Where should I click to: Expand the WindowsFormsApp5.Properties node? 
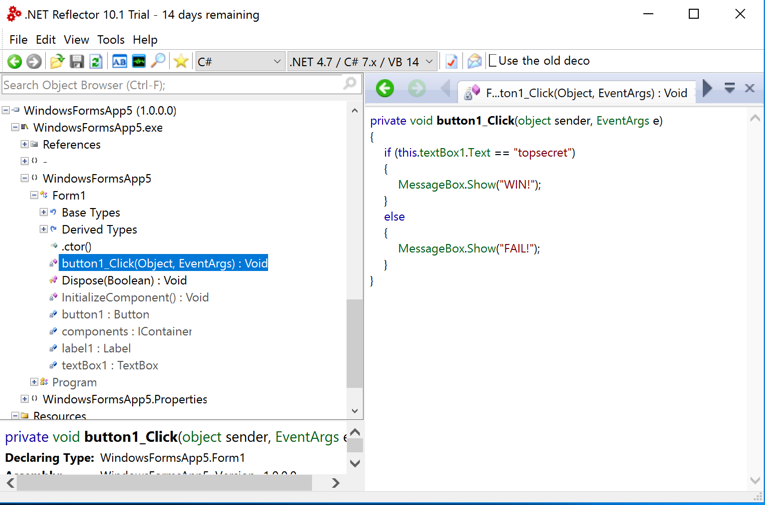(x=24, y=399)
